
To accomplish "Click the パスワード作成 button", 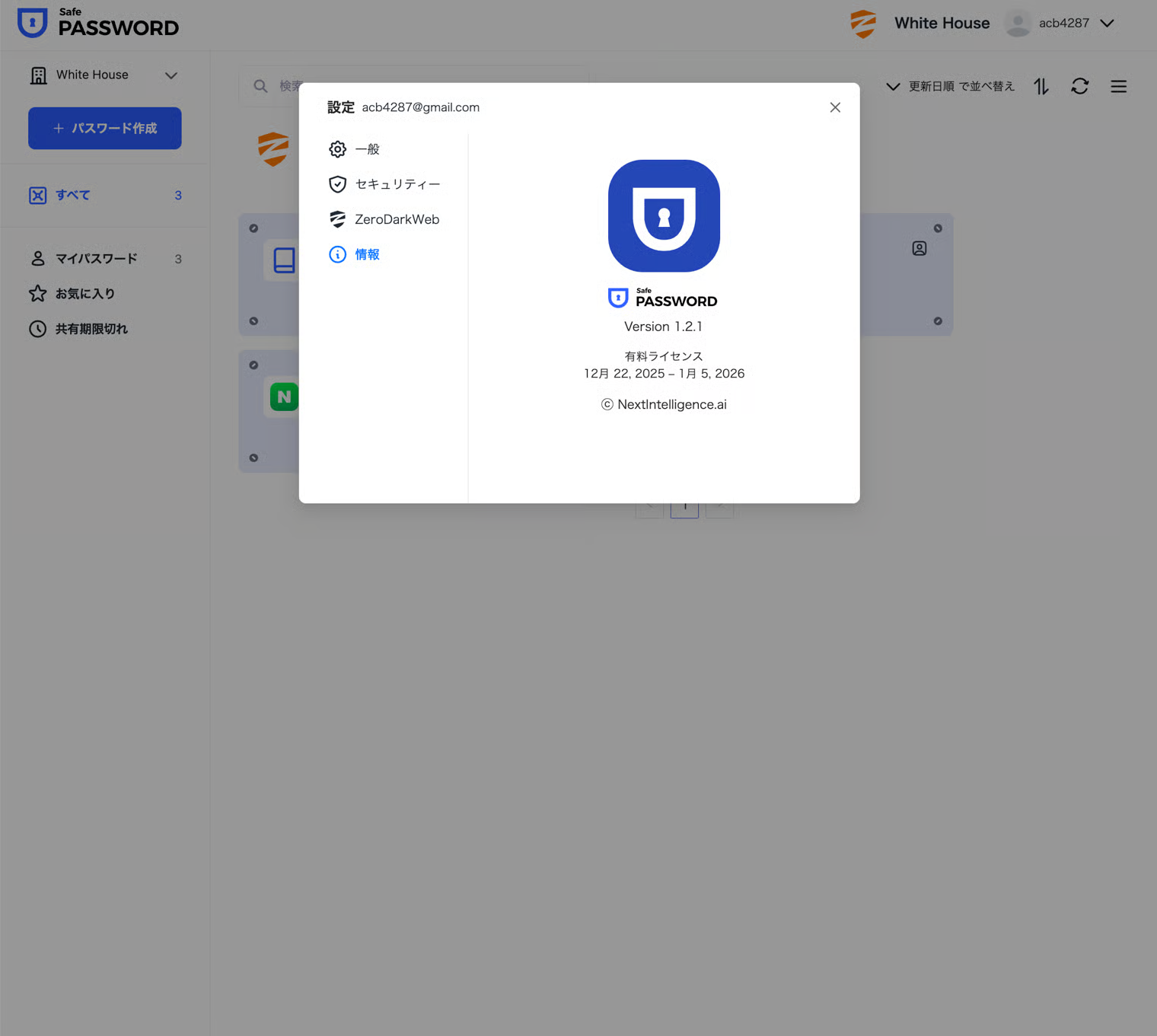I will [x=105, y=128].
